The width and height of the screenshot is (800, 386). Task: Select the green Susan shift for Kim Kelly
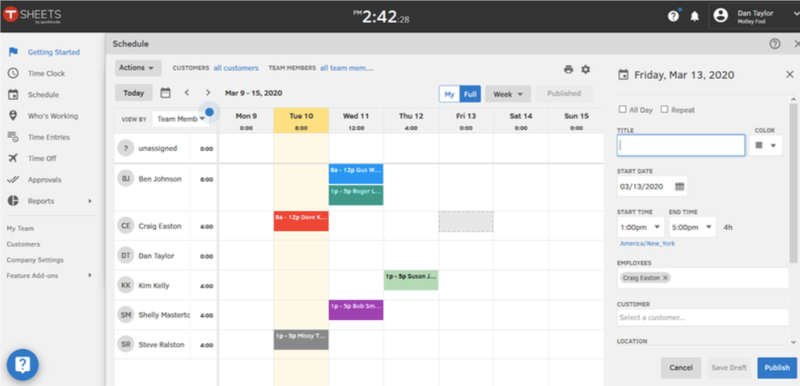click(x=411, y=280)
